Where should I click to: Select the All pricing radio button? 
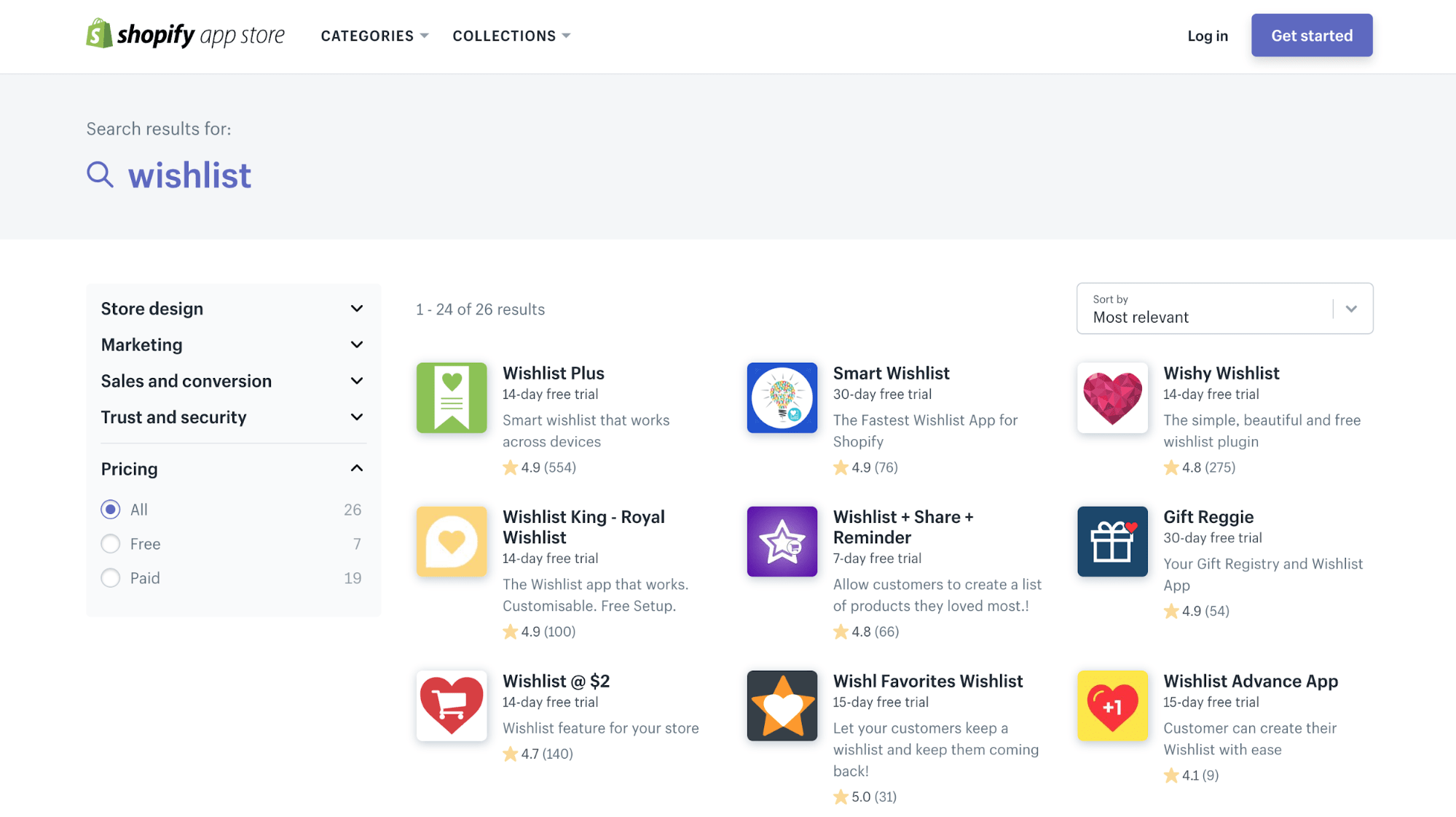point(110,509)
